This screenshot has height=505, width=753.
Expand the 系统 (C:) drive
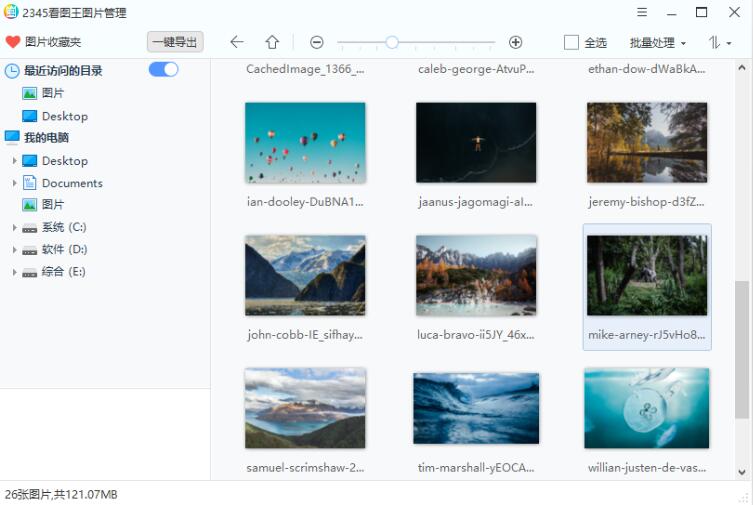pos(14,227)
